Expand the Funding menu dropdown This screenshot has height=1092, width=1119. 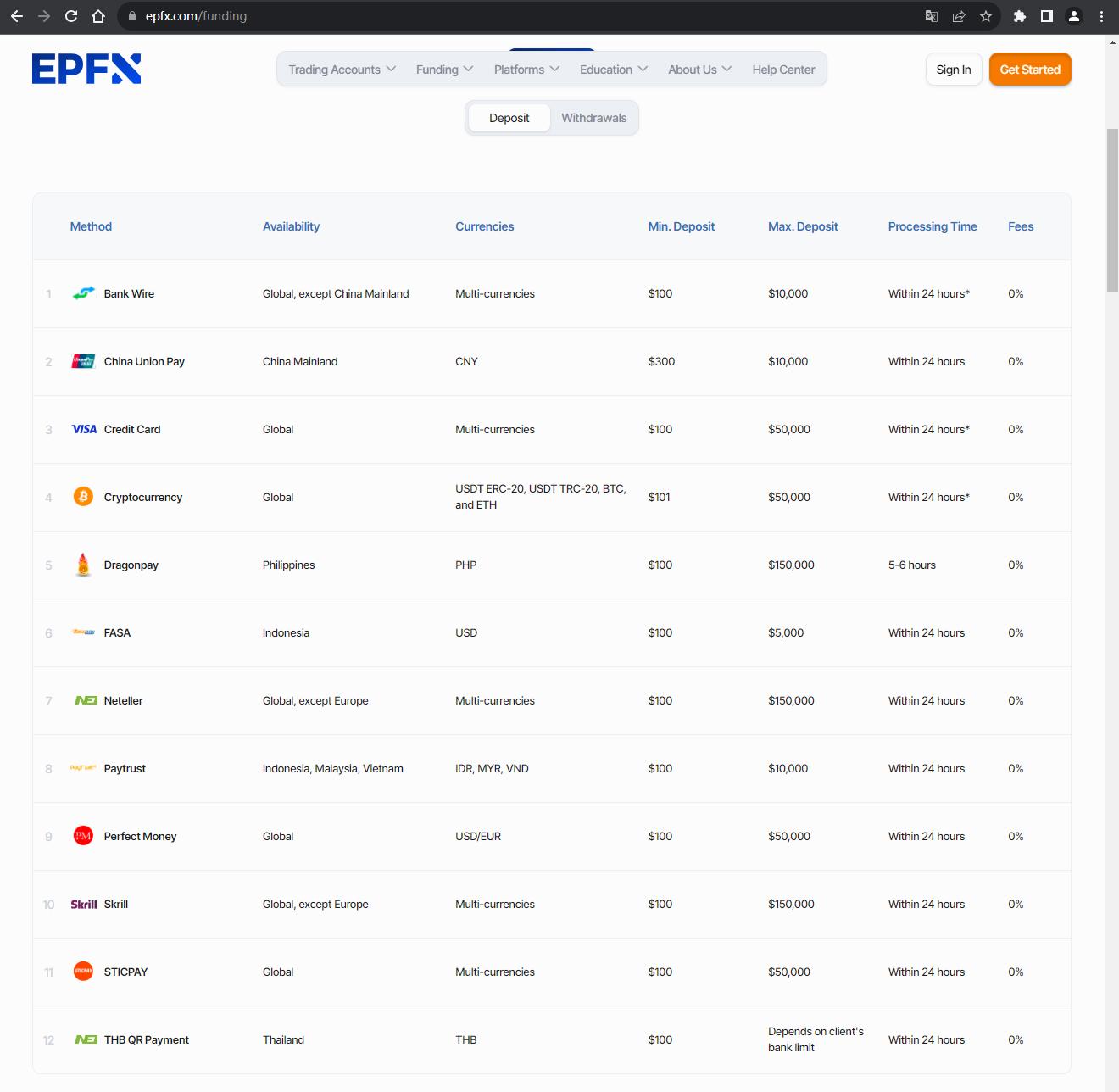click(x=444, y=70)
